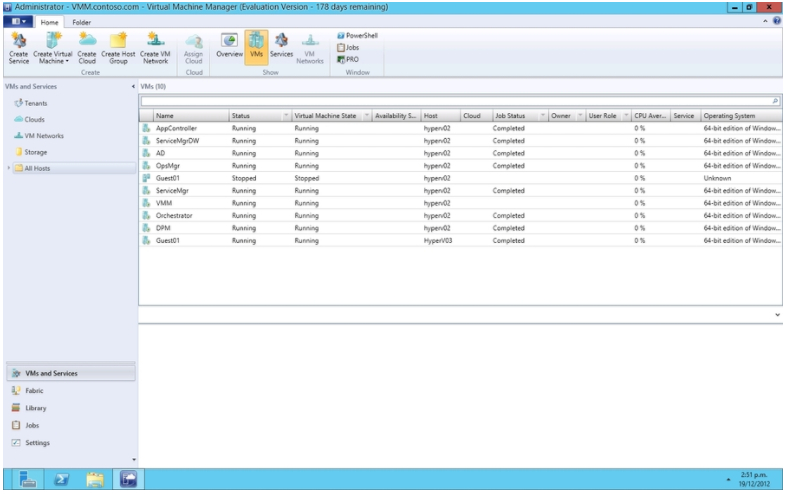Open the Jobs window from ribbon

pyautogui.click(x=348, y=48)
